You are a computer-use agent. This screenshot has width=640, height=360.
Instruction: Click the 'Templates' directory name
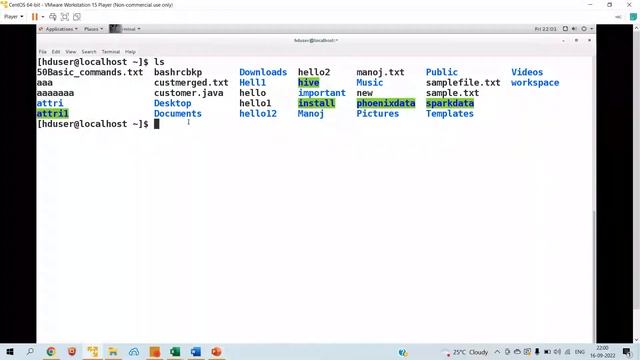[x=450, y=113]
